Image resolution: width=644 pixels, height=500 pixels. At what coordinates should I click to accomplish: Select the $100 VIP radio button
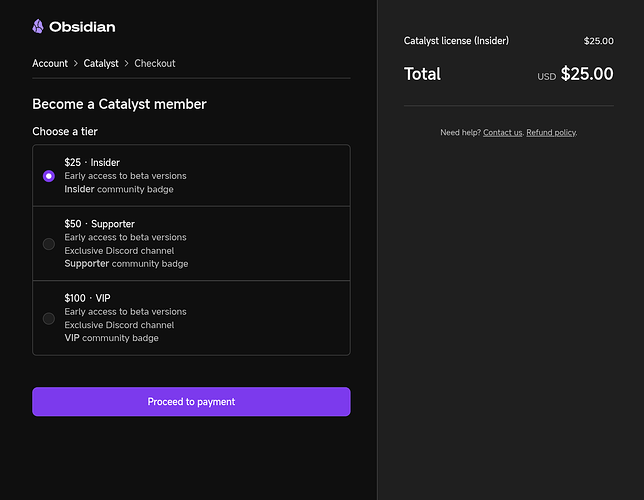click(x=49, y=318)
